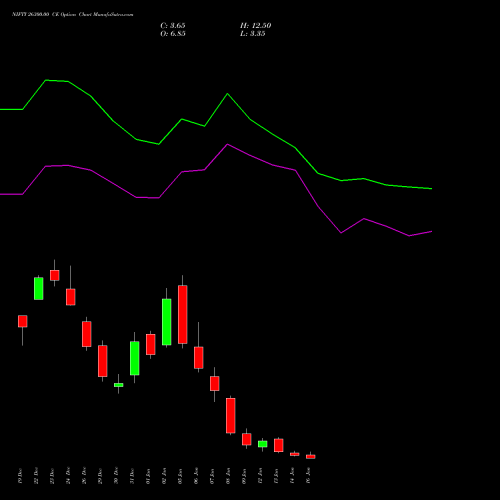Click the 22 Dec date label
Viewport: 500px width, 500px height.
(36, 476)
